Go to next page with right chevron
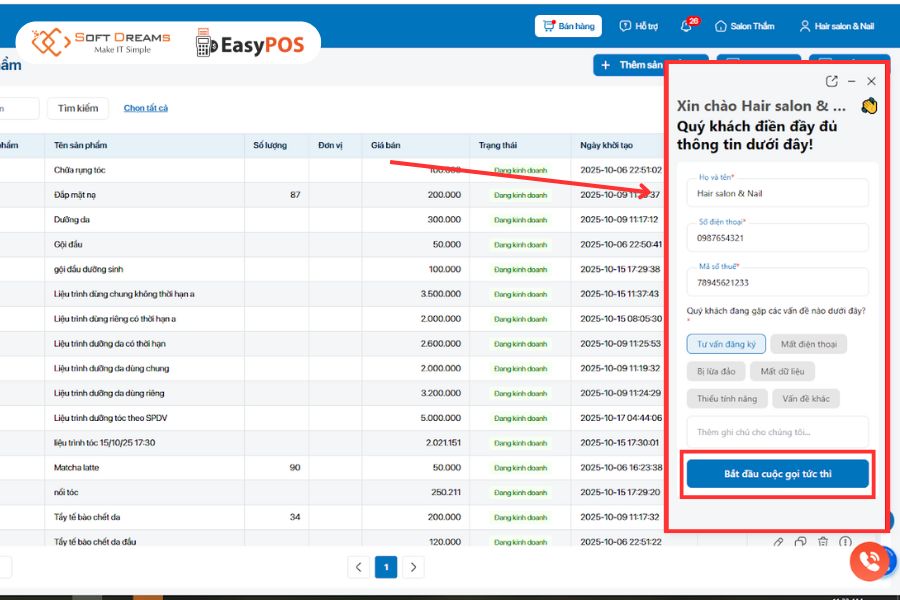The image size is (900, 600). point(412,567)
